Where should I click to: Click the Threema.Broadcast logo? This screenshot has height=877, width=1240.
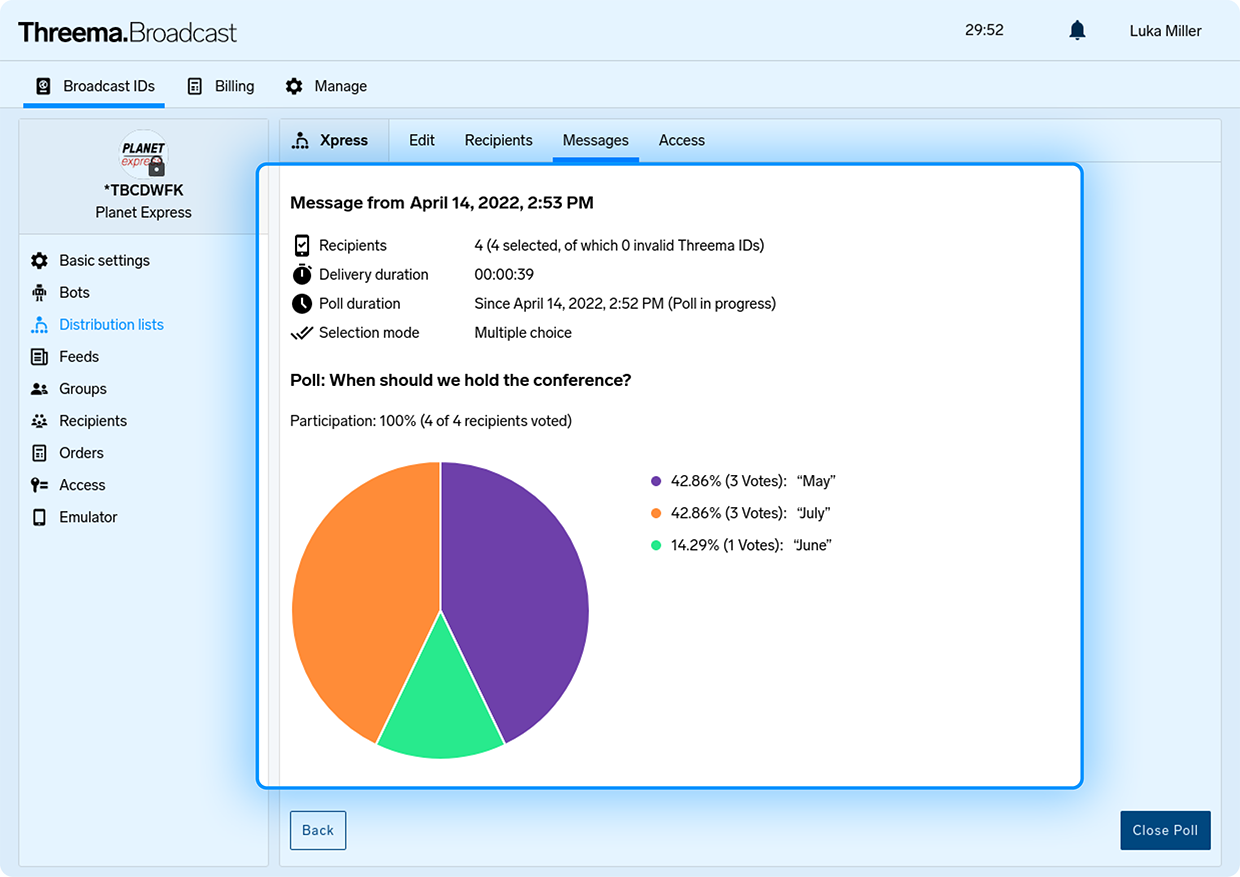coord(127,32)
